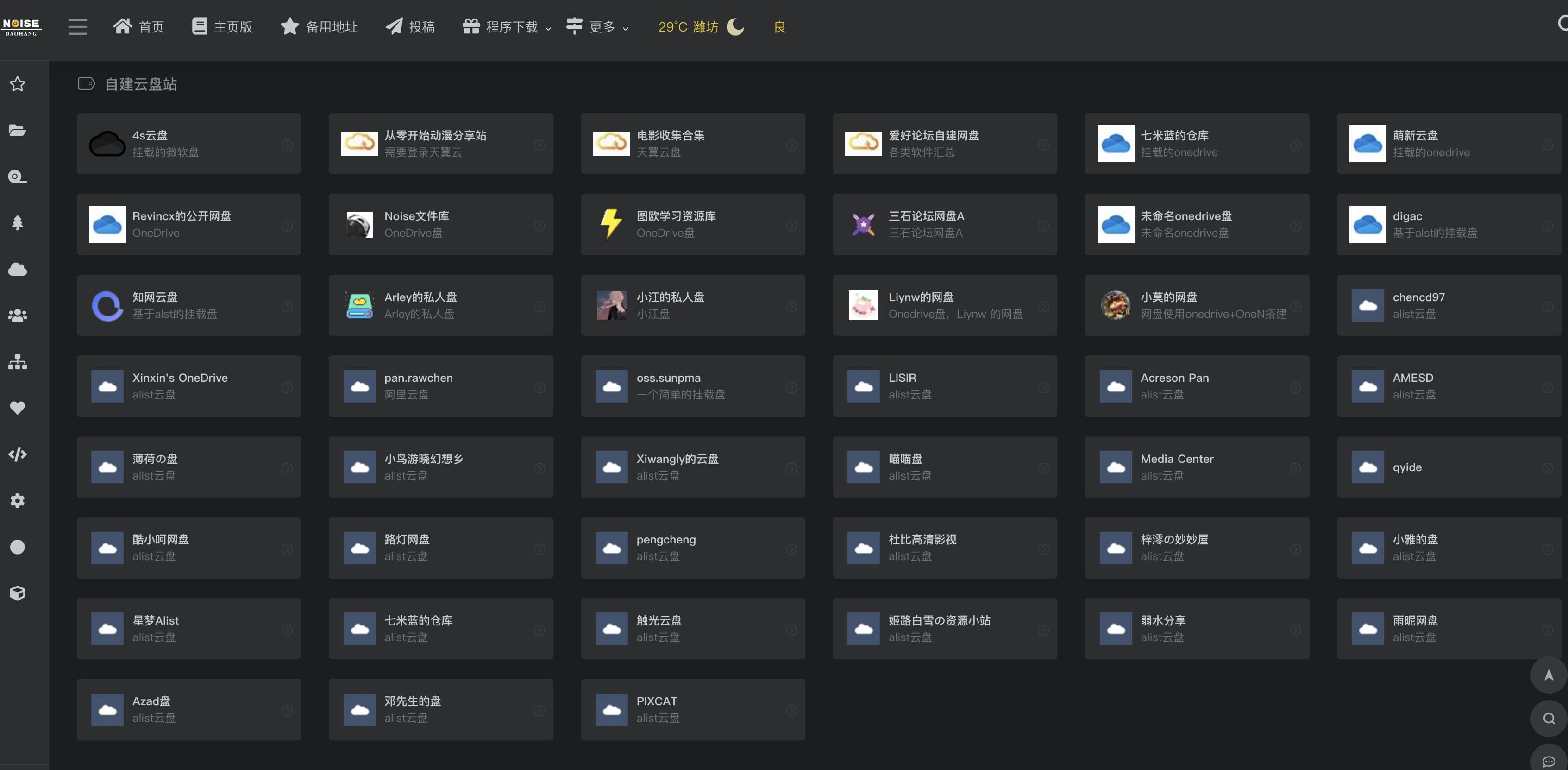Toggle the hamburger sidebar menu
1568x770 pixels.
coord(77,27)
